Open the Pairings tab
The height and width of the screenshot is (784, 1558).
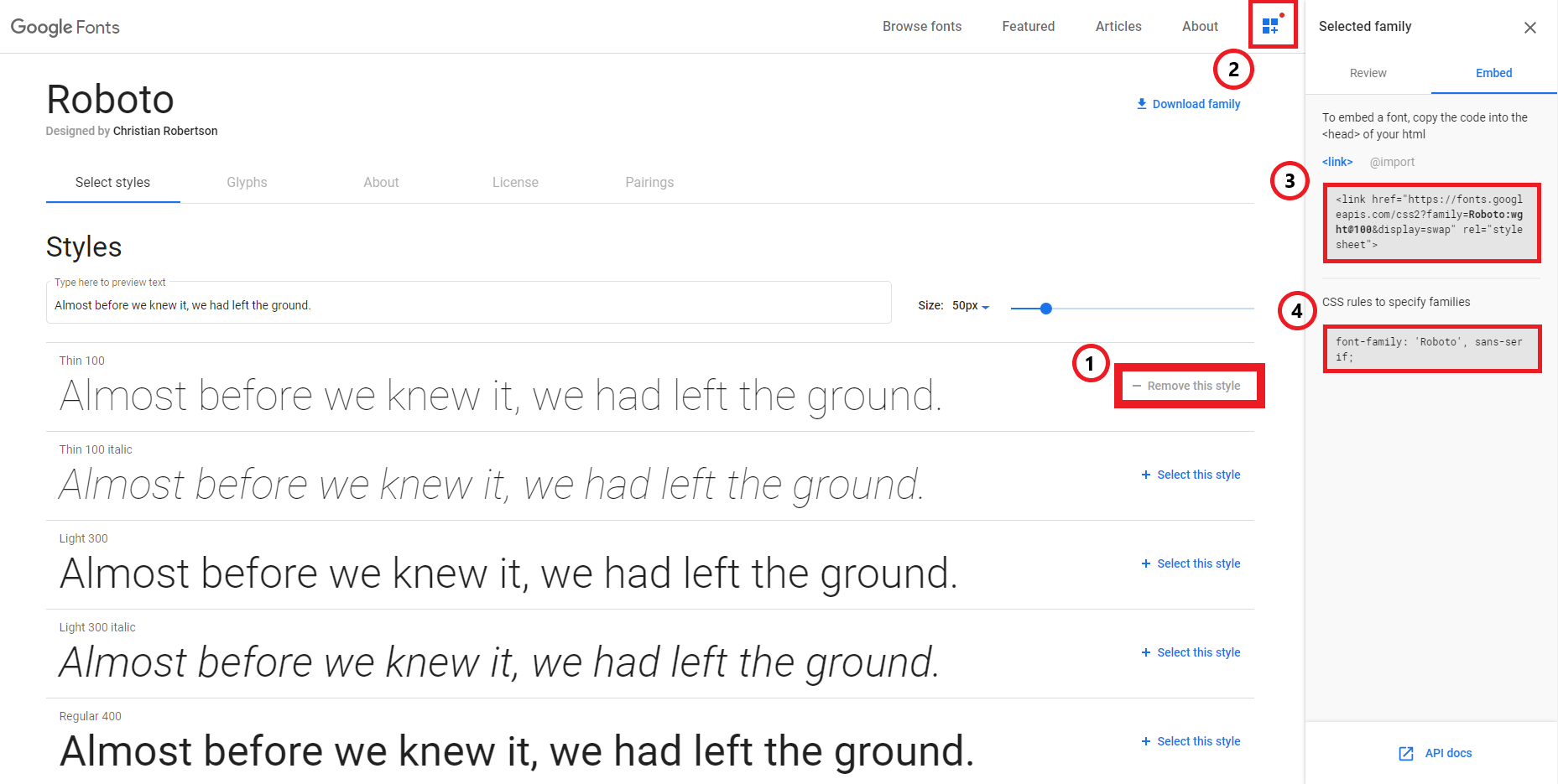pos(649,182)
